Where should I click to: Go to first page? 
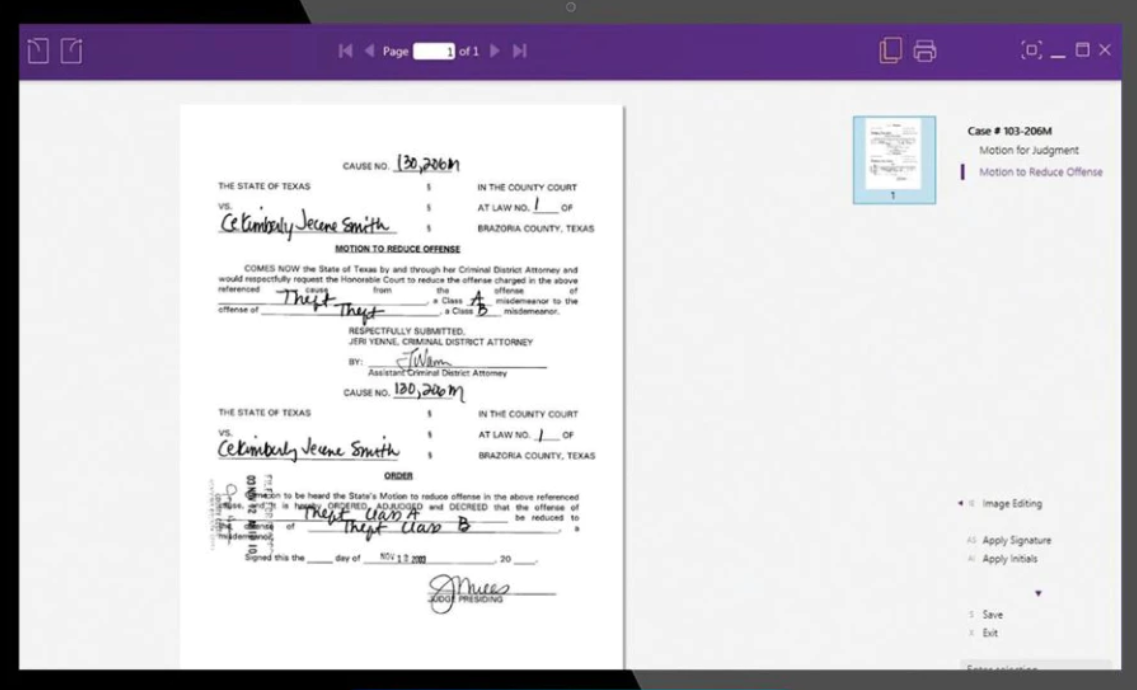[x=346, y=51]
